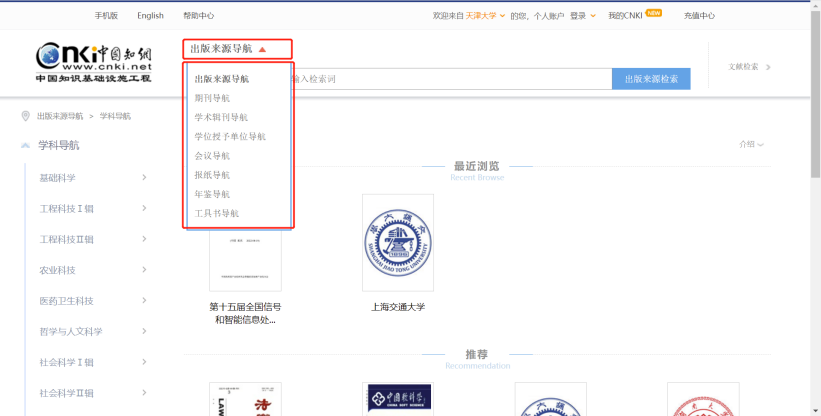Expand the 介绍 dropdown
Screen dimensions: 821x416
point(751,144)
